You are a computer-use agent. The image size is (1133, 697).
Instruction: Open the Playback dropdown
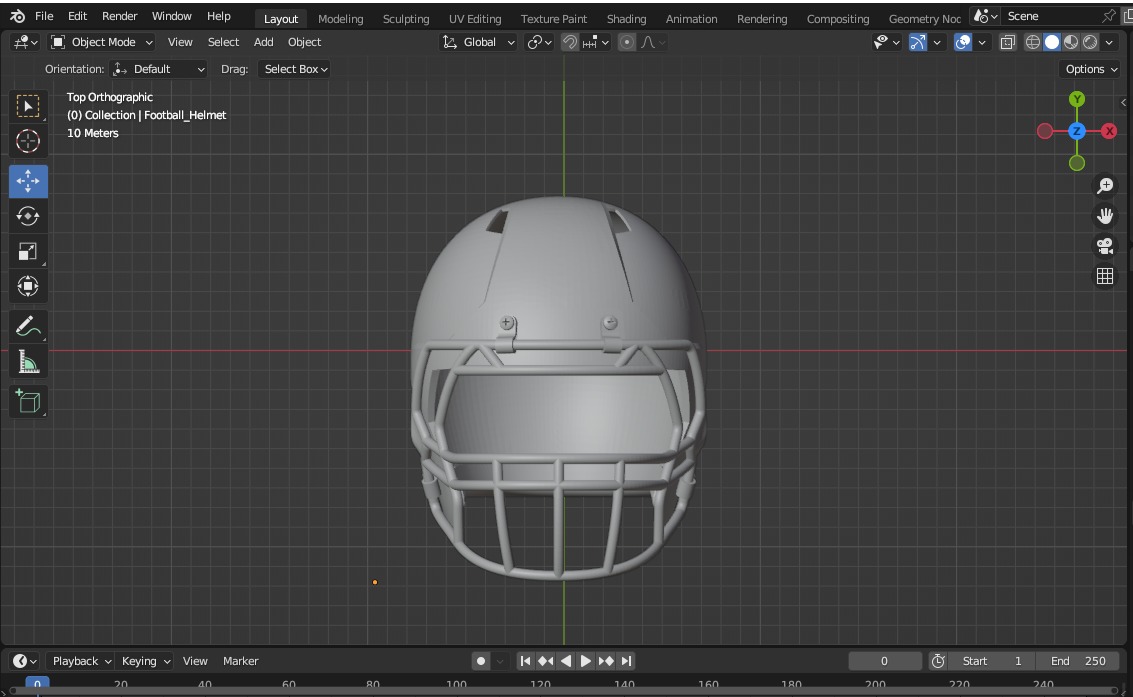point(81,661)
